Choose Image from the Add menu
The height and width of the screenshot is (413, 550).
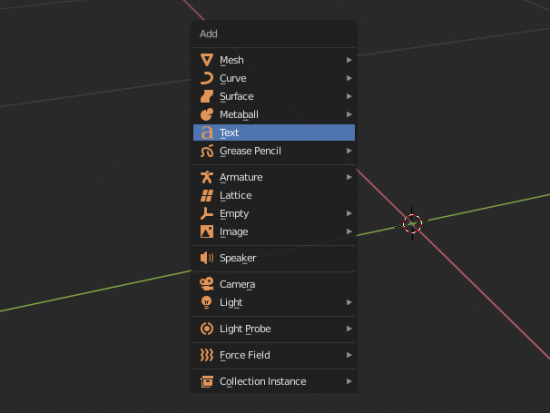[274, 232]
